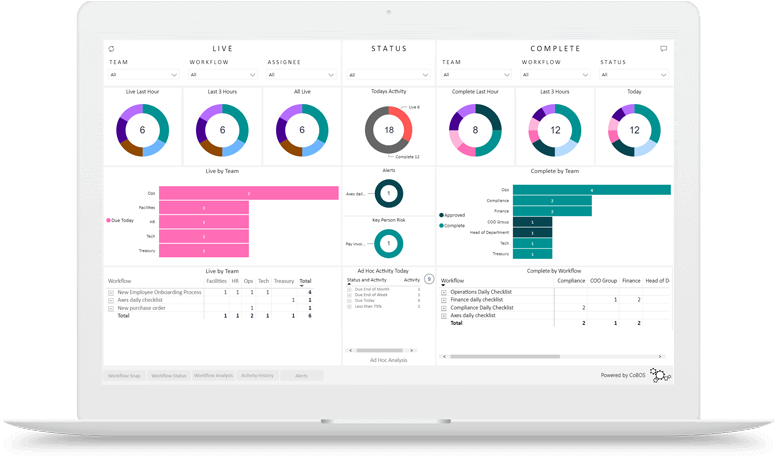The width and height of the screenshot is (778, 458).
Task: Click the All Live donut chart
Action: (302, 130)
